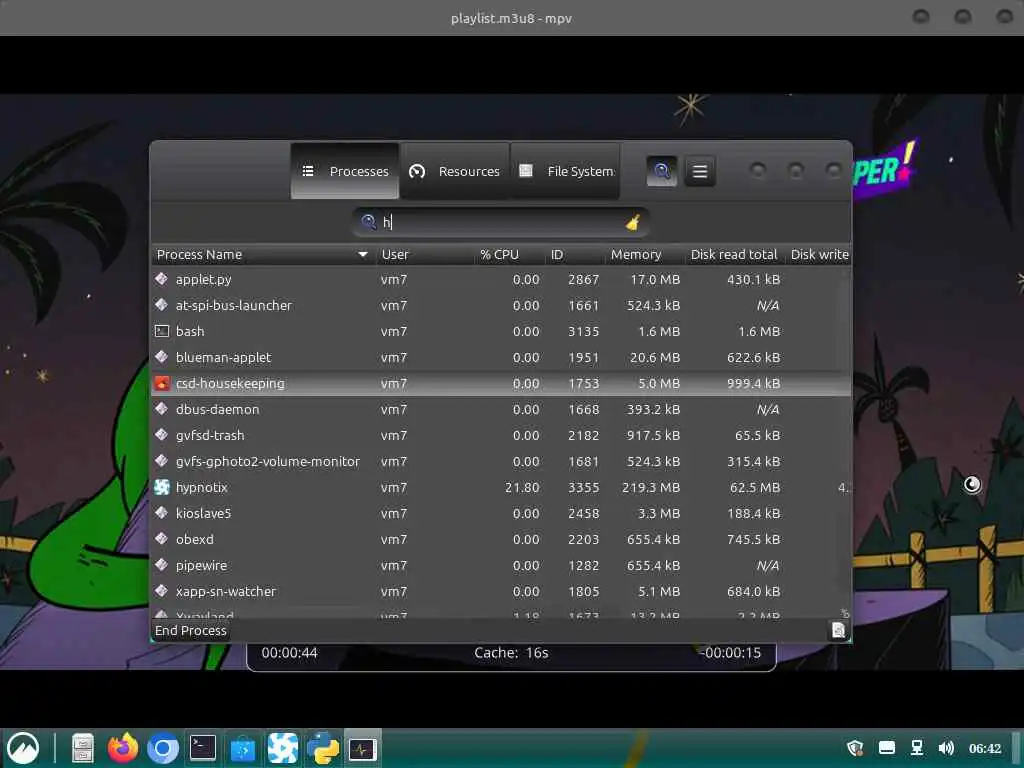Viewport: 1024px width, 768px height.
Task: Open the software store taskbar icon
Action: pyautogui.click(x=242, y=748)
